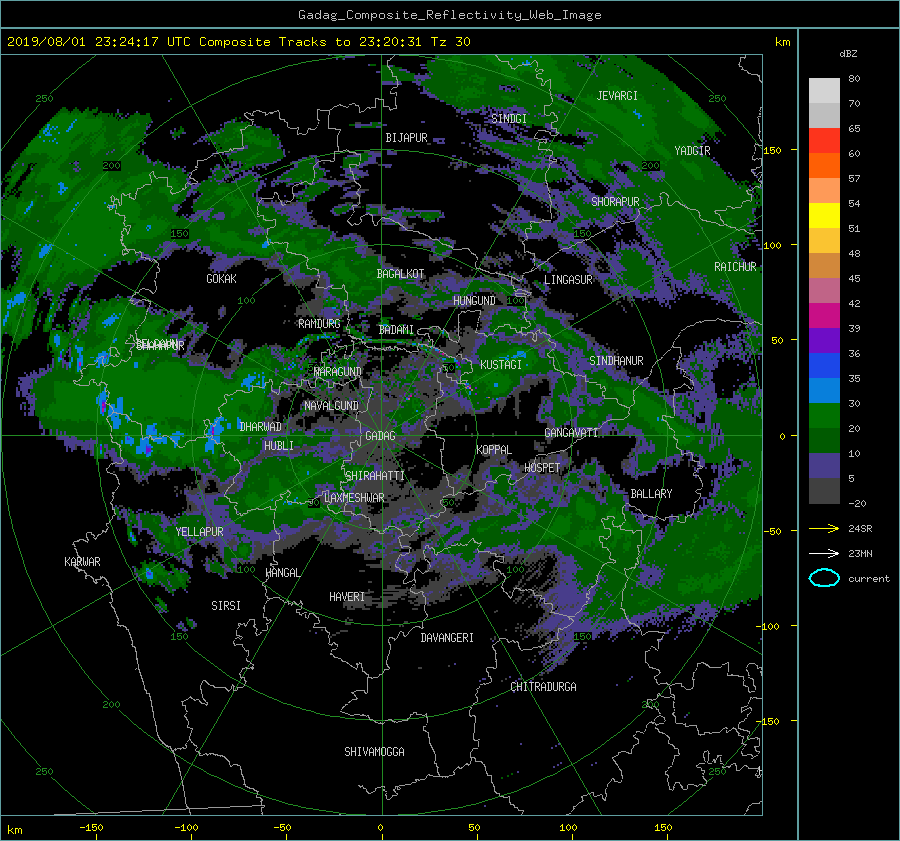Click the yellow 24SR track arrow in the legend

[x=824, y=528]
